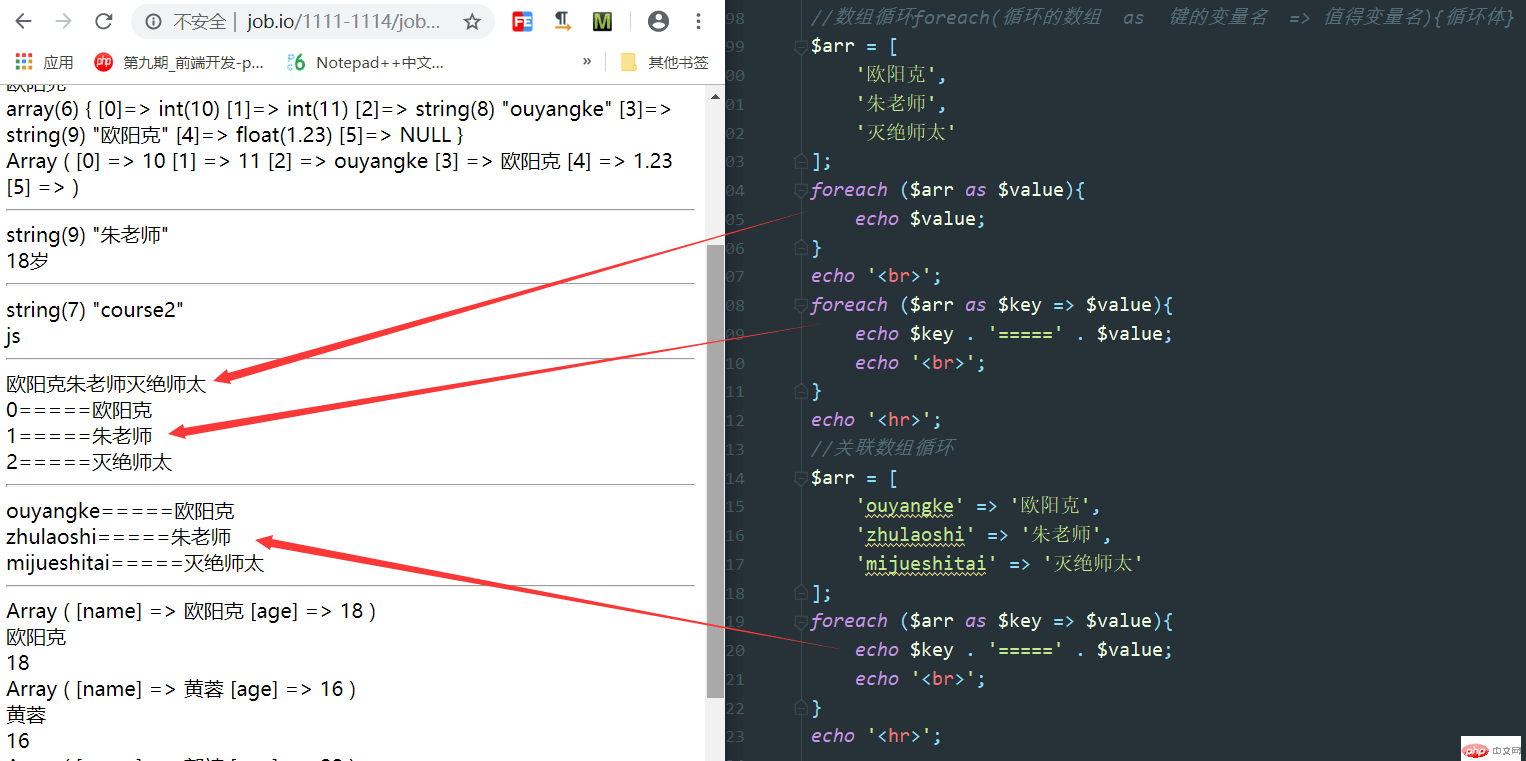Open the FE extension icon
1526x761 pixels.
tap(521, 21)
